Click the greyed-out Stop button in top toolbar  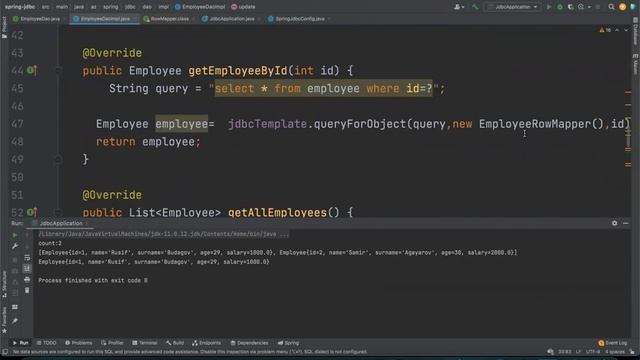coord(598,7)
